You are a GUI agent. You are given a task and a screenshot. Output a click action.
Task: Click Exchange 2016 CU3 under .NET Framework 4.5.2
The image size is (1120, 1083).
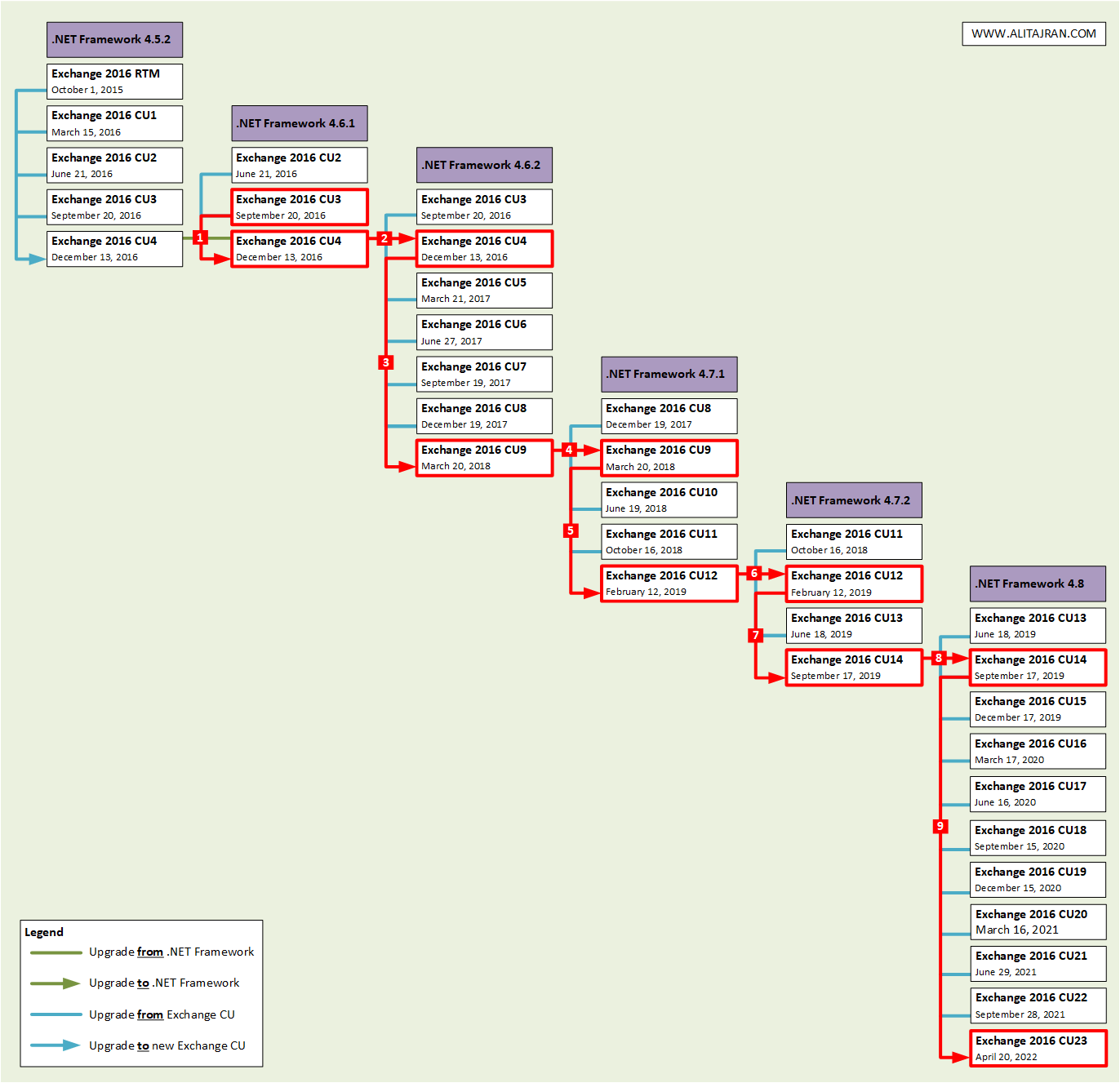pyautogui.click(x=114, y=207)
